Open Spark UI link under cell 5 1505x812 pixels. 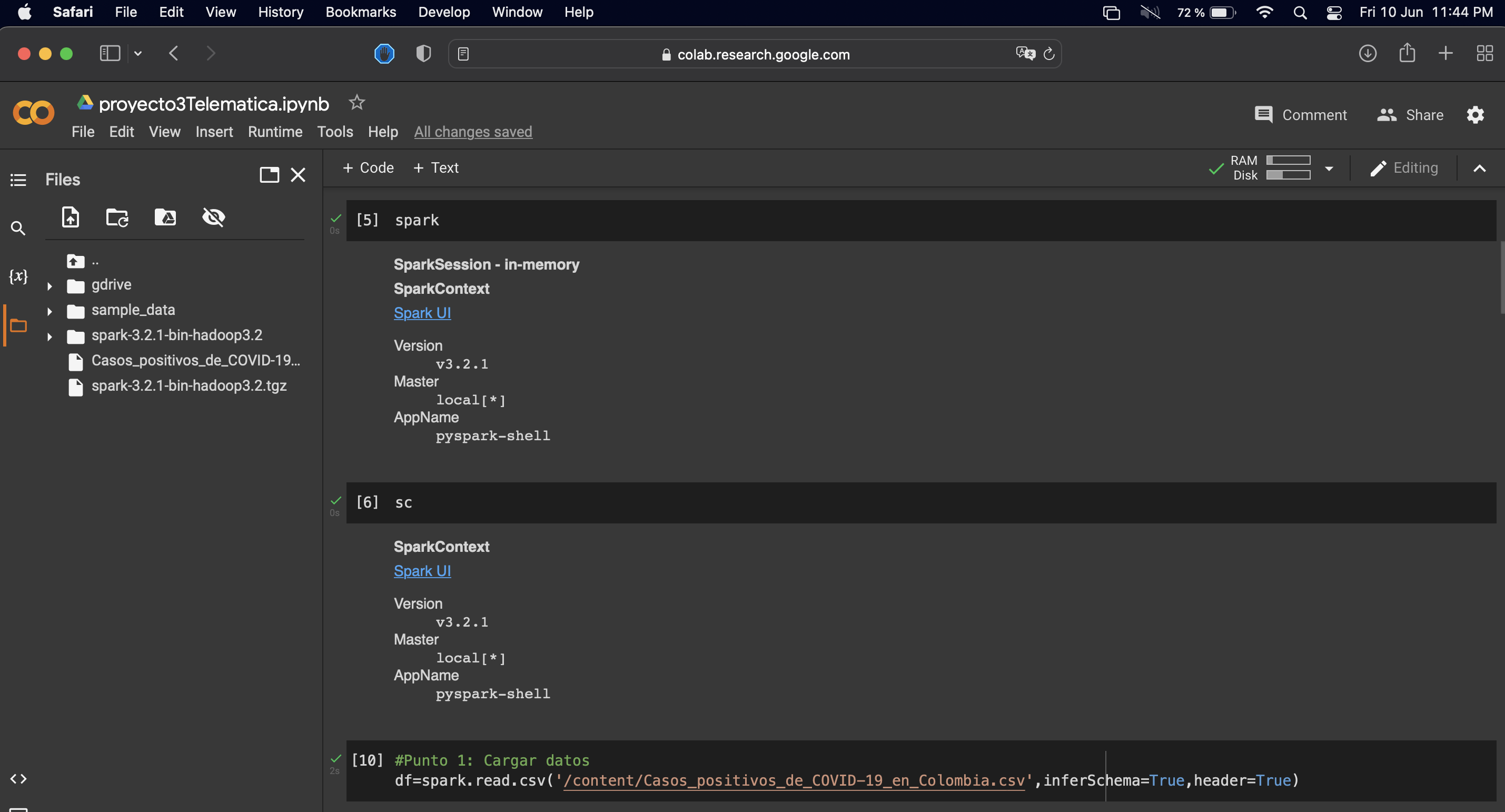coord(422,313)
